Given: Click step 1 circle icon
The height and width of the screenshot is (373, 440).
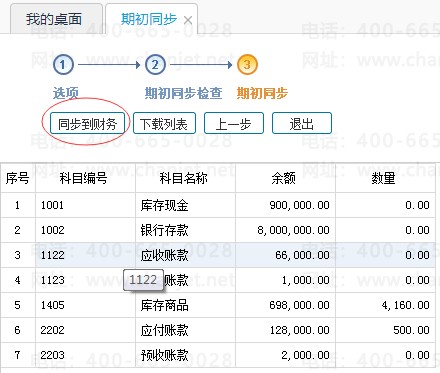Looking at the screenshot, I should coord(63,65).
